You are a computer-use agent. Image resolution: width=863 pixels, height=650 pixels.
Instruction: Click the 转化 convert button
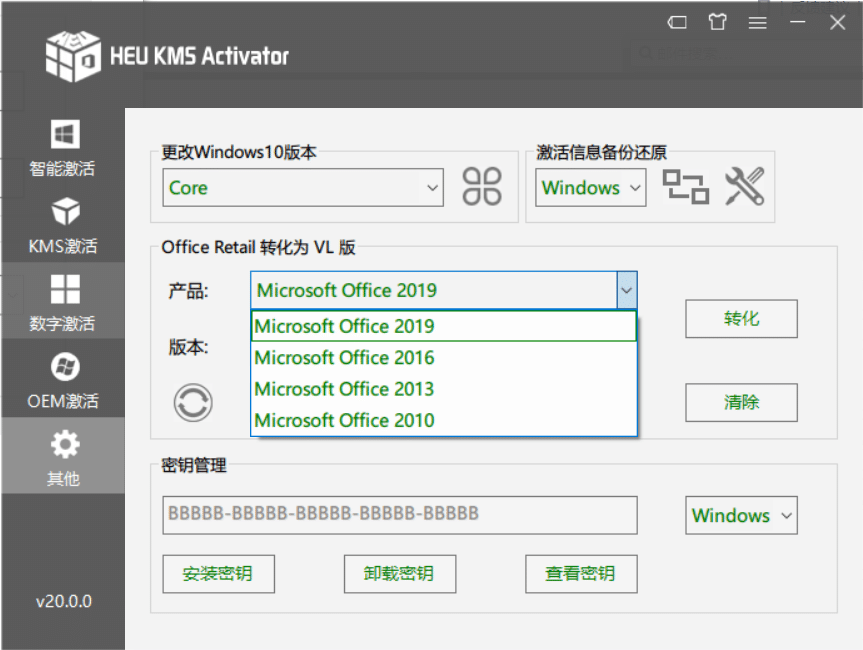point(741,319)
